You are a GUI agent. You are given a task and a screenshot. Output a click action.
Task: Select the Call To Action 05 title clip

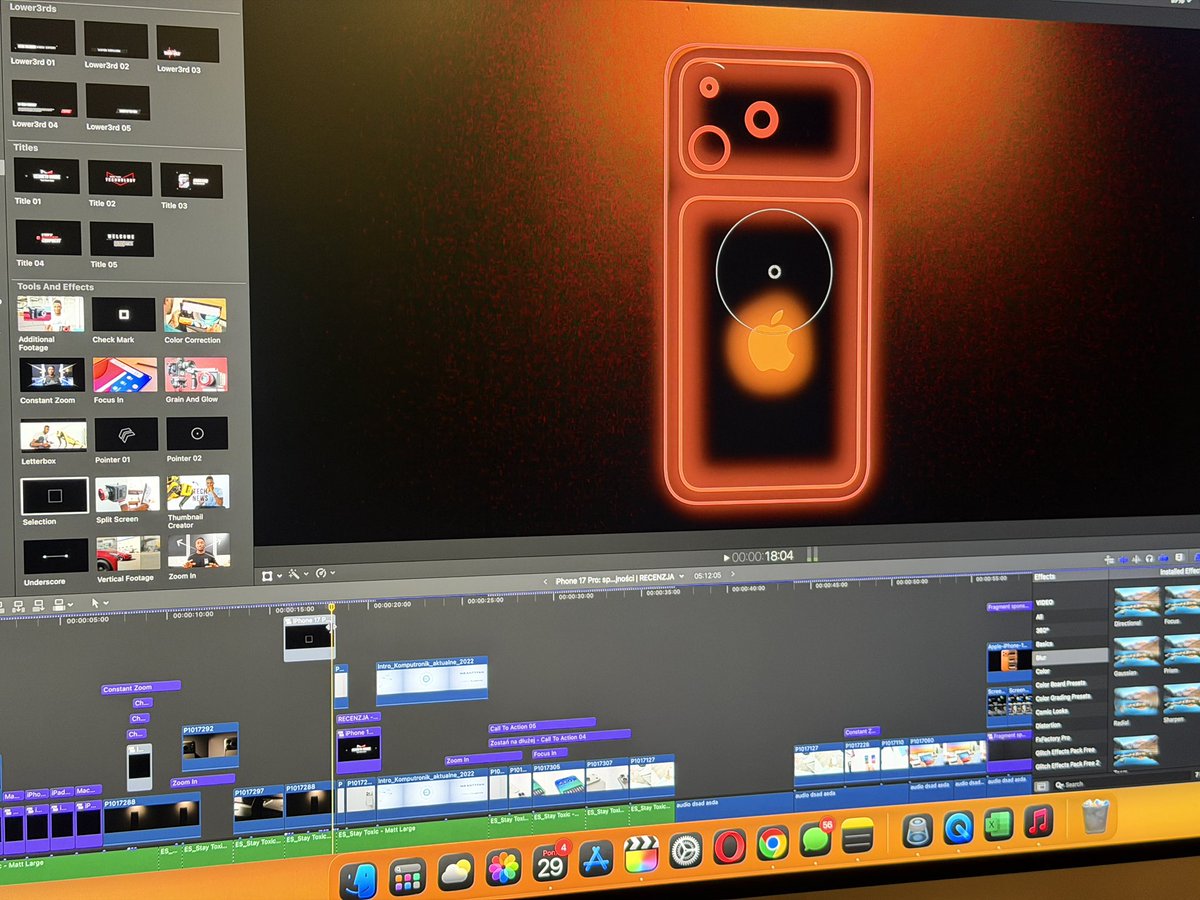pyautogui.click(x=541, y=724)
